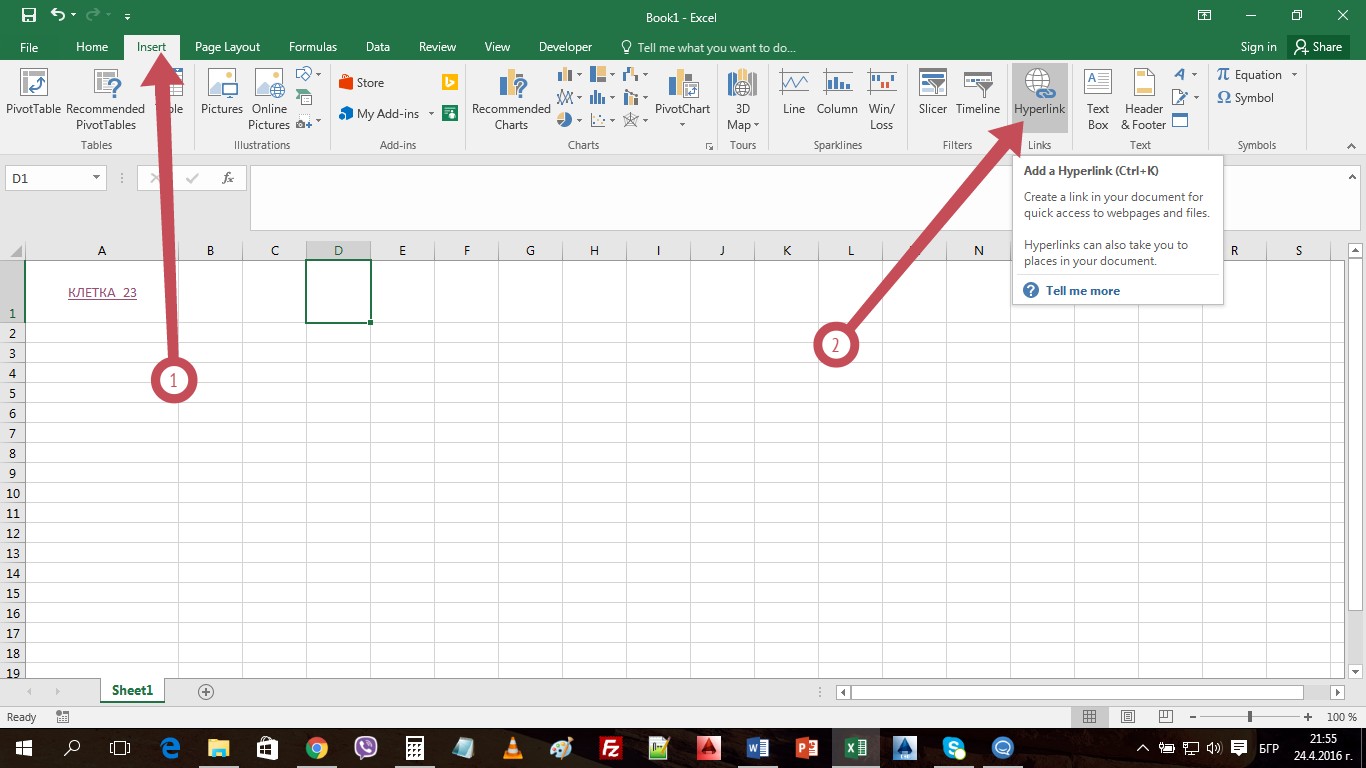Zoom out with the minus button
The height and width of the screenshot is (768, 1366).
point(1191,717)
